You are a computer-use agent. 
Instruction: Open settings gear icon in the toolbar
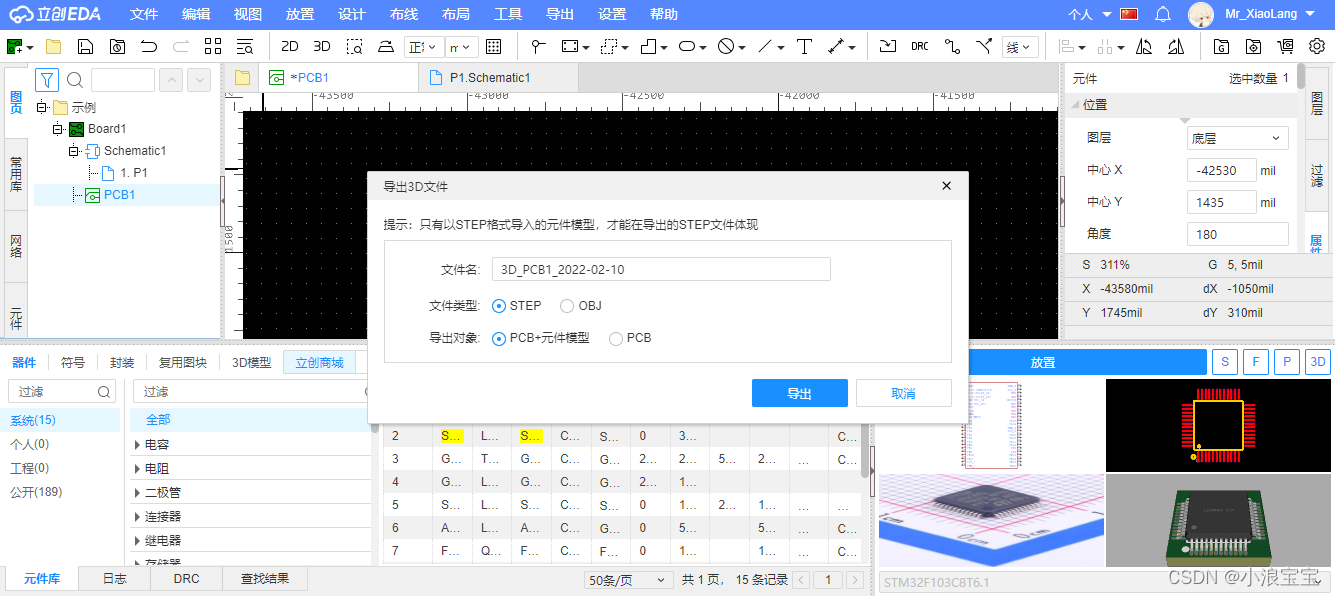tap(1317, 46)
